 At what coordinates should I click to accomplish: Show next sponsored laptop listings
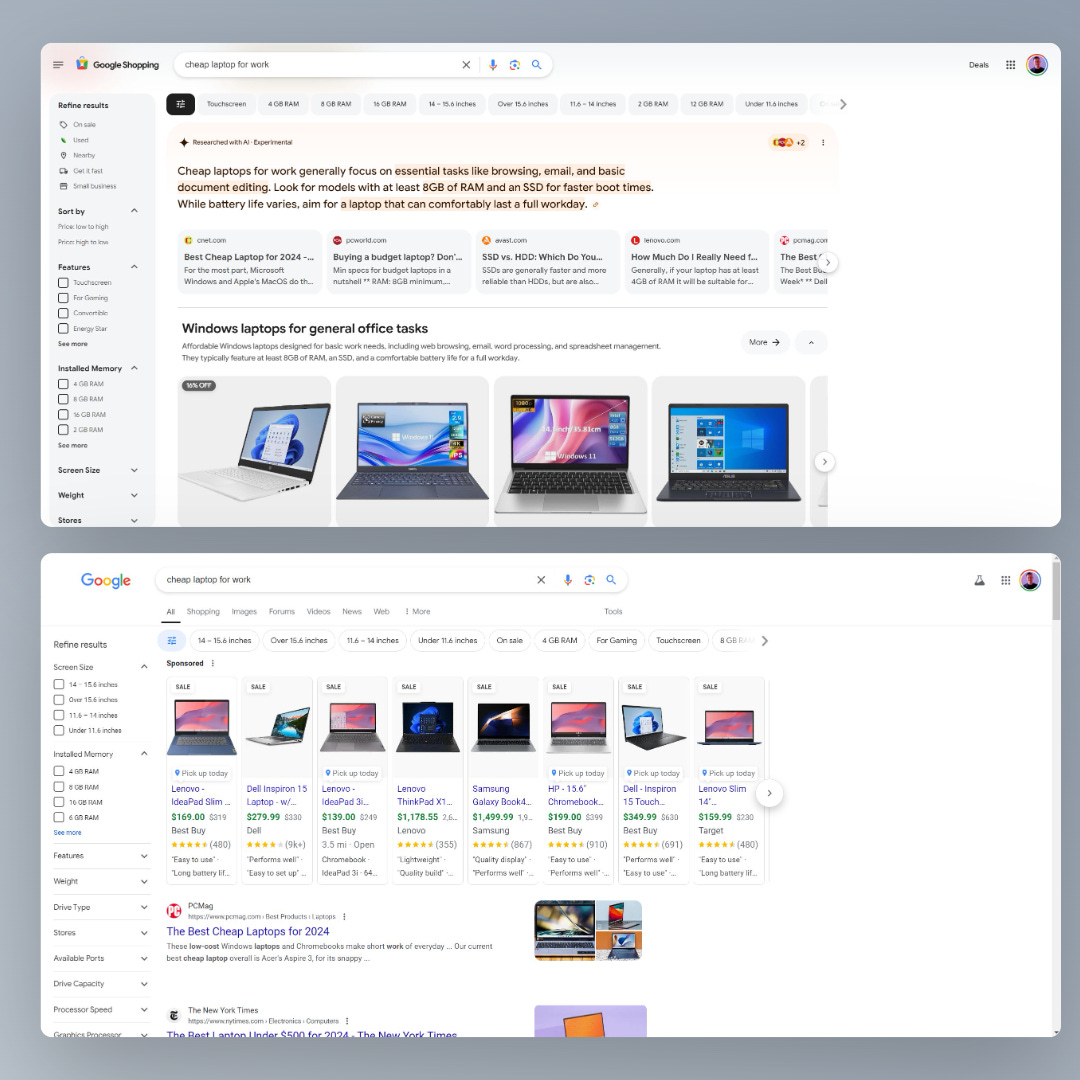[x=769, y=793]
